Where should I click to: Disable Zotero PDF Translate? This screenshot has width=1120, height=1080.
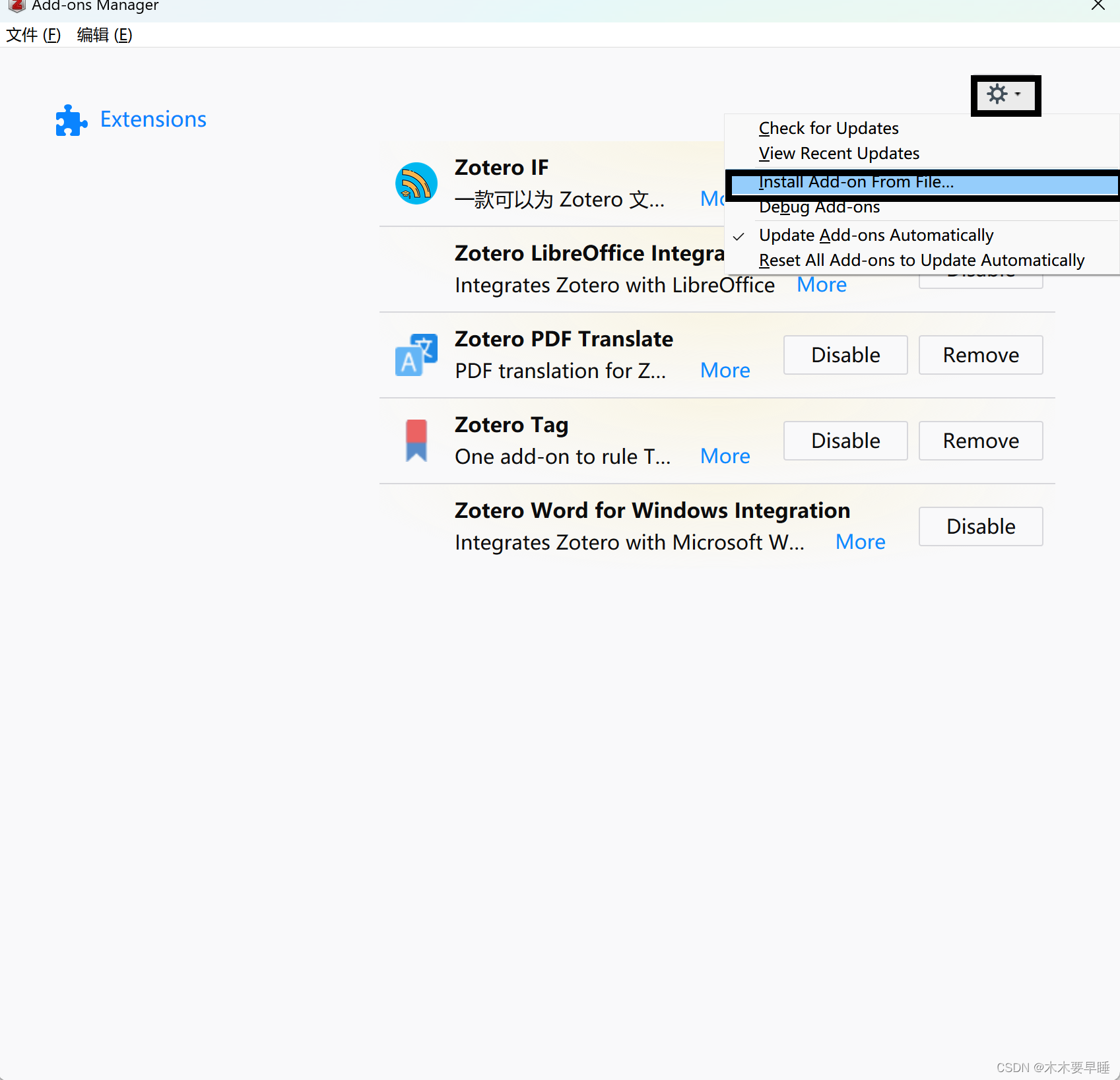click(x=845, y=355)
